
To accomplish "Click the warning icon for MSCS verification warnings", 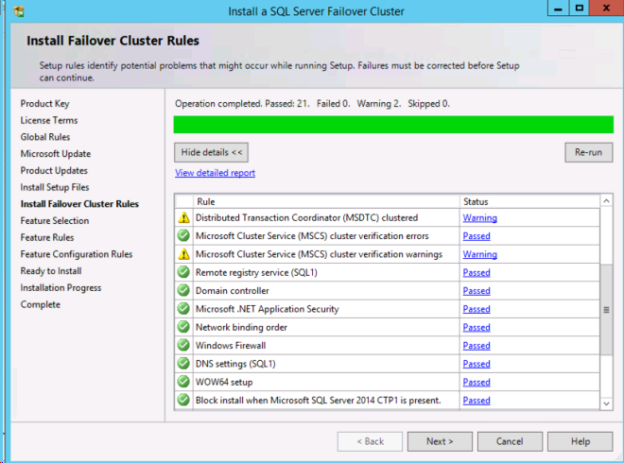I will tap(183, 254).
